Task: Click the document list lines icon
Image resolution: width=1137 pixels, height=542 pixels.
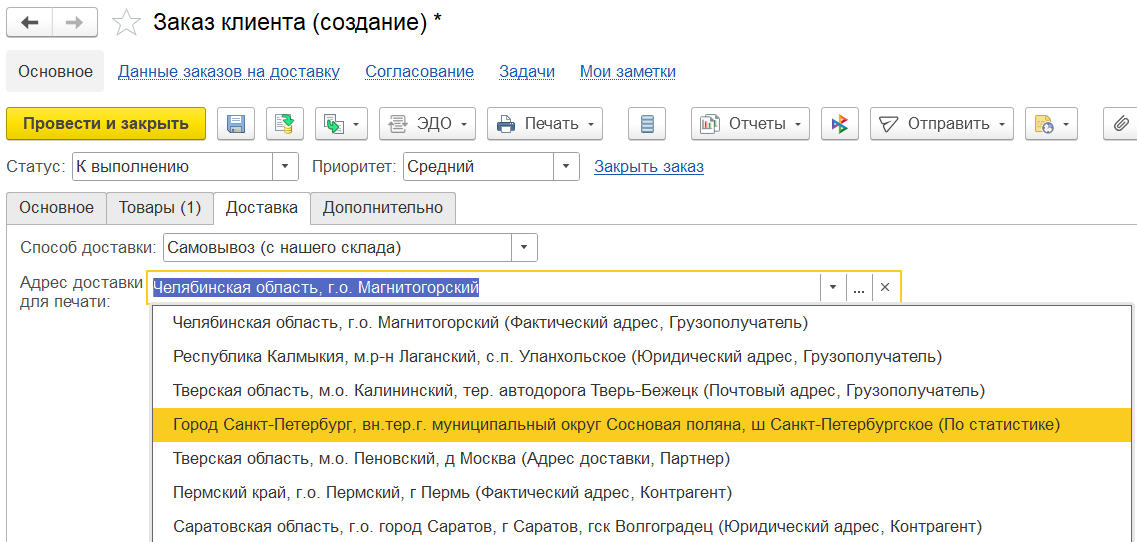Action: click(647, 124)
